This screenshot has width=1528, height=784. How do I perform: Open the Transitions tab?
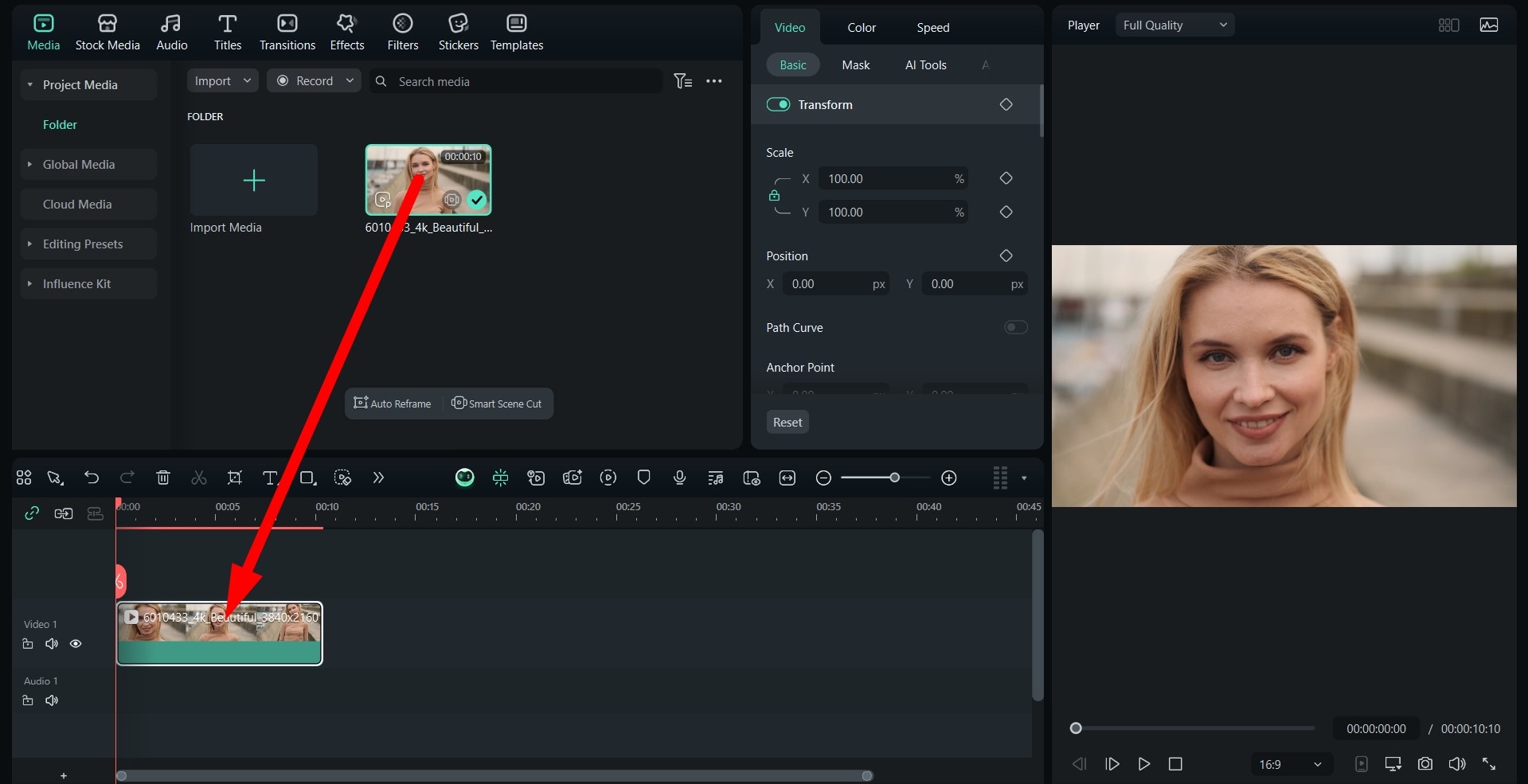tap(287, 33)
